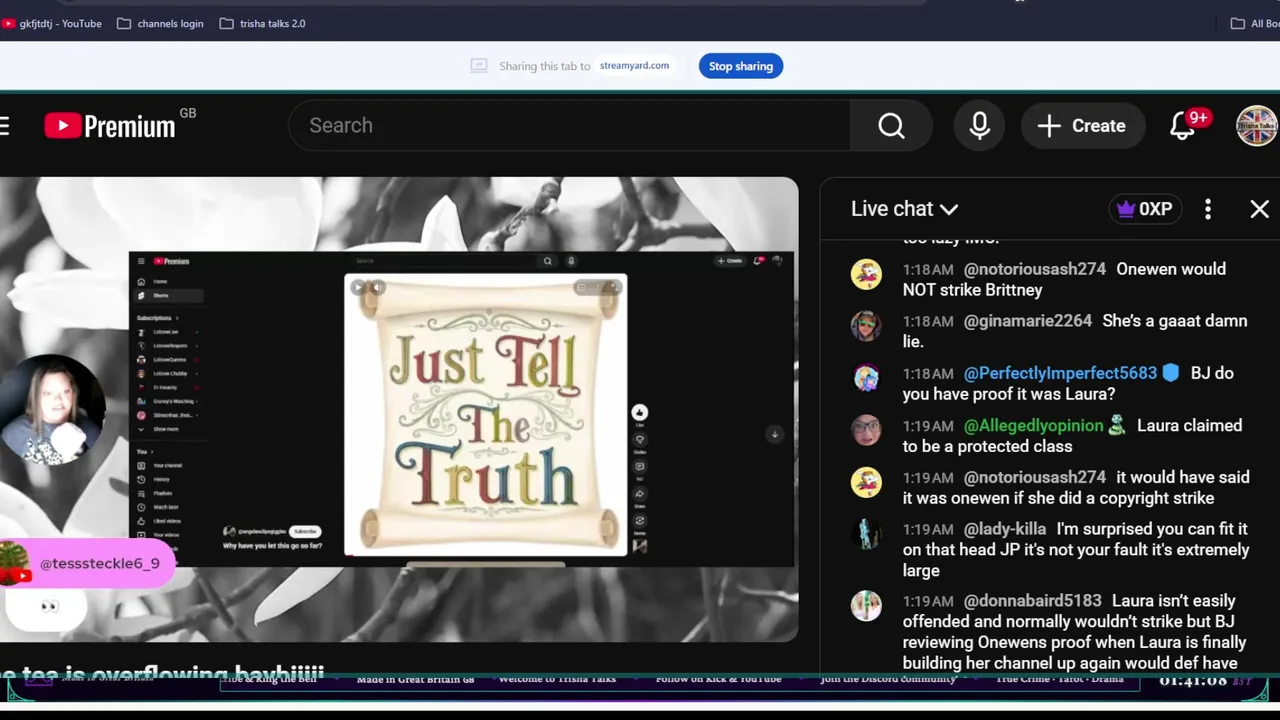Click @ginamarie2264 chat avatar
1280x720 pixels.
coord(866,326)
